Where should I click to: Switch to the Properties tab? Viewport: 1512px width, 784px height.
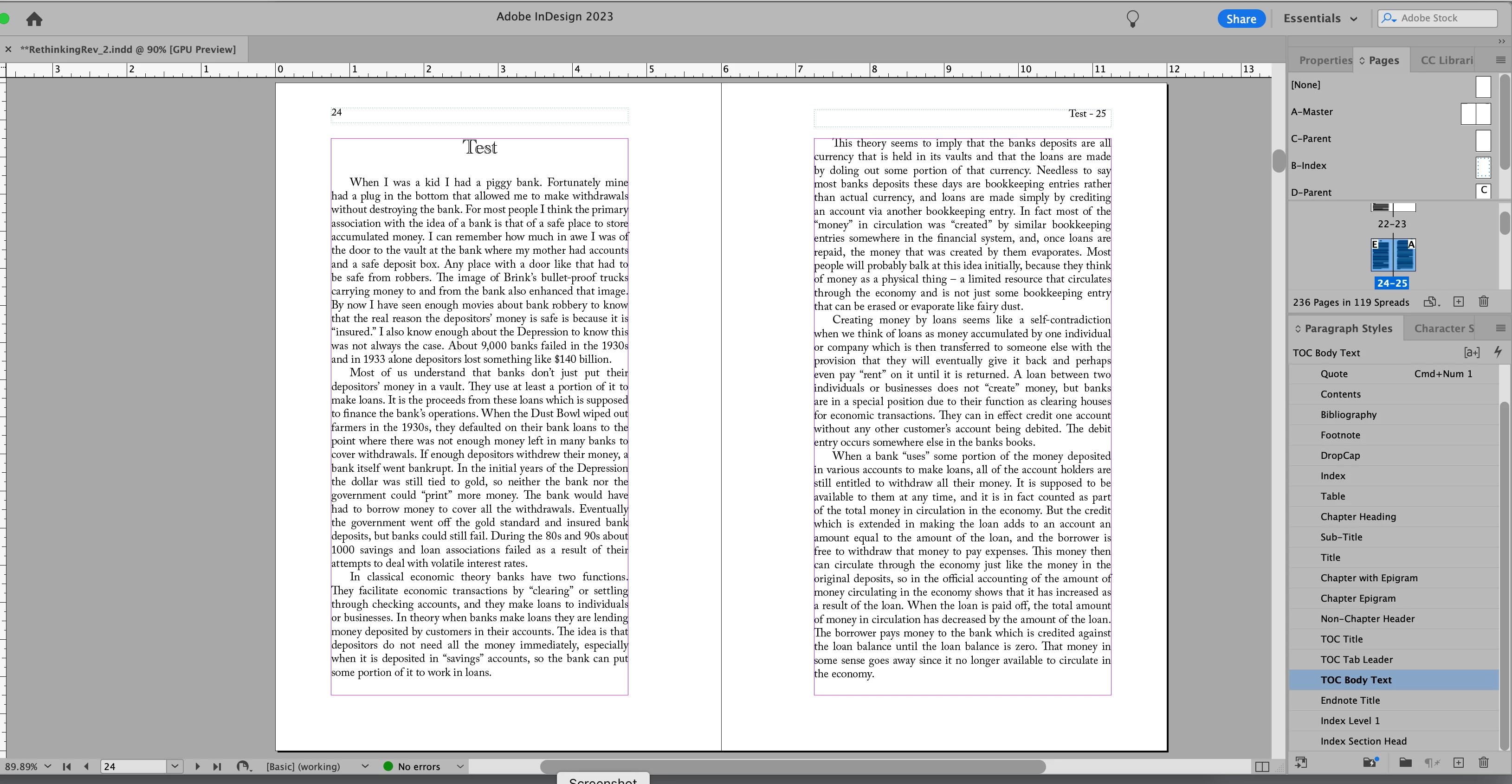coord(1325,60)
